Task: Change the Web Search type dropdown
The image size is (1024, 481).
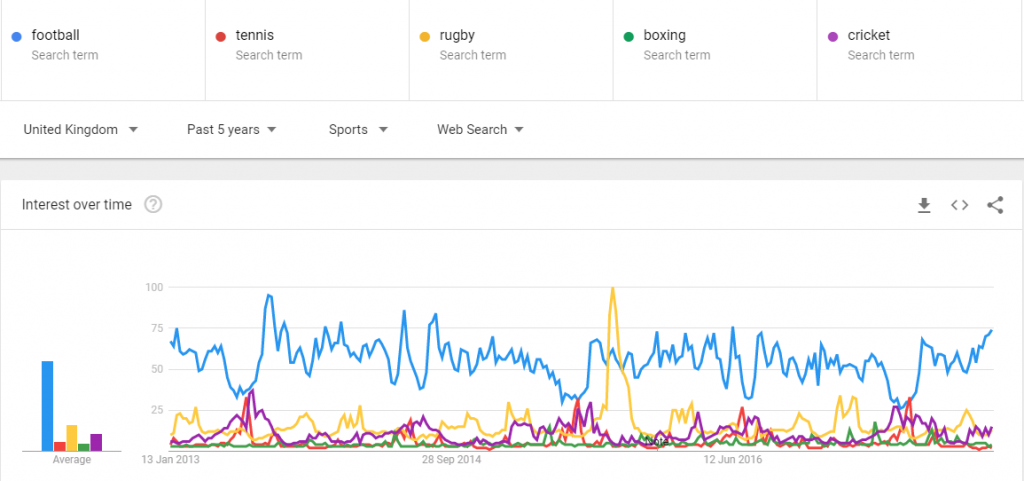Action: click(x=480, y=129)
